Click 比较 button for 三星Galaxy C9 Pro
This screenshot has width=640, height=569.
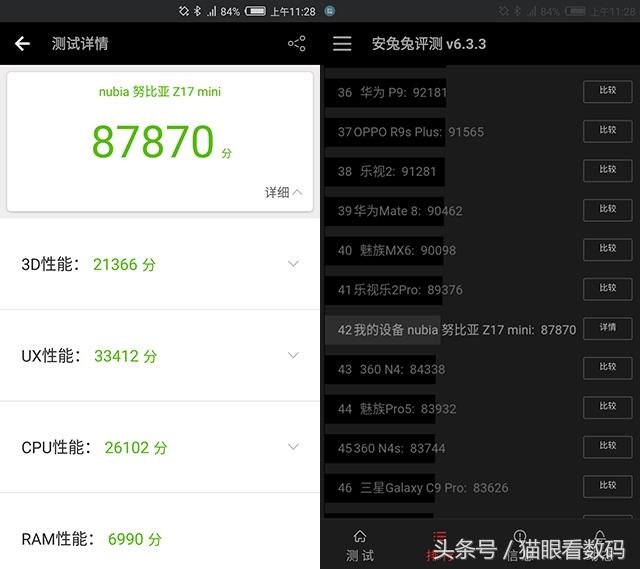[607, 487]
